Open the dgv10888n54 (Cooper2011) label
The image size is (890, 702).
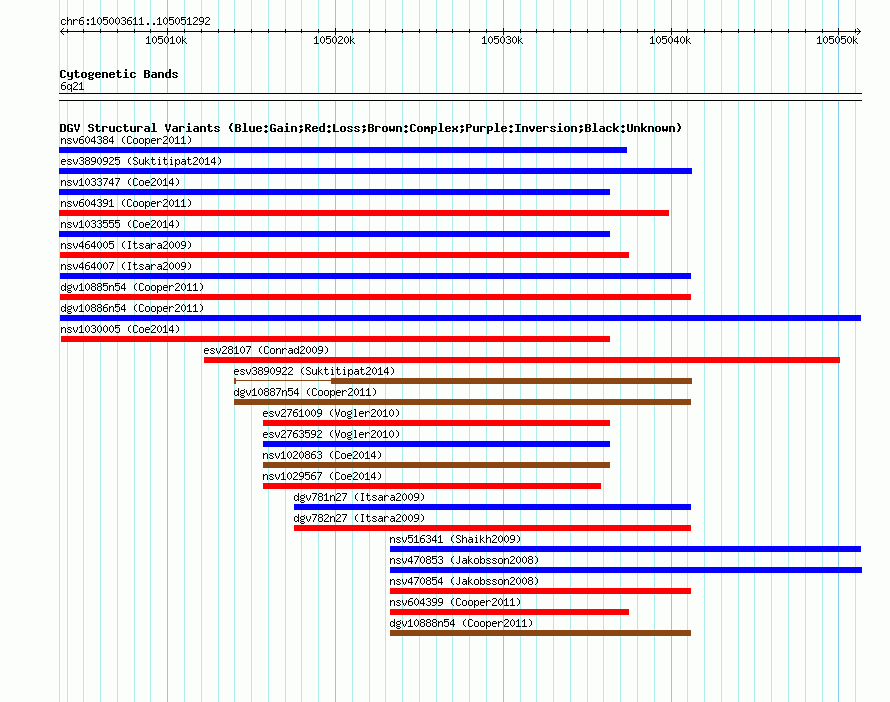[x=461, y=623]
